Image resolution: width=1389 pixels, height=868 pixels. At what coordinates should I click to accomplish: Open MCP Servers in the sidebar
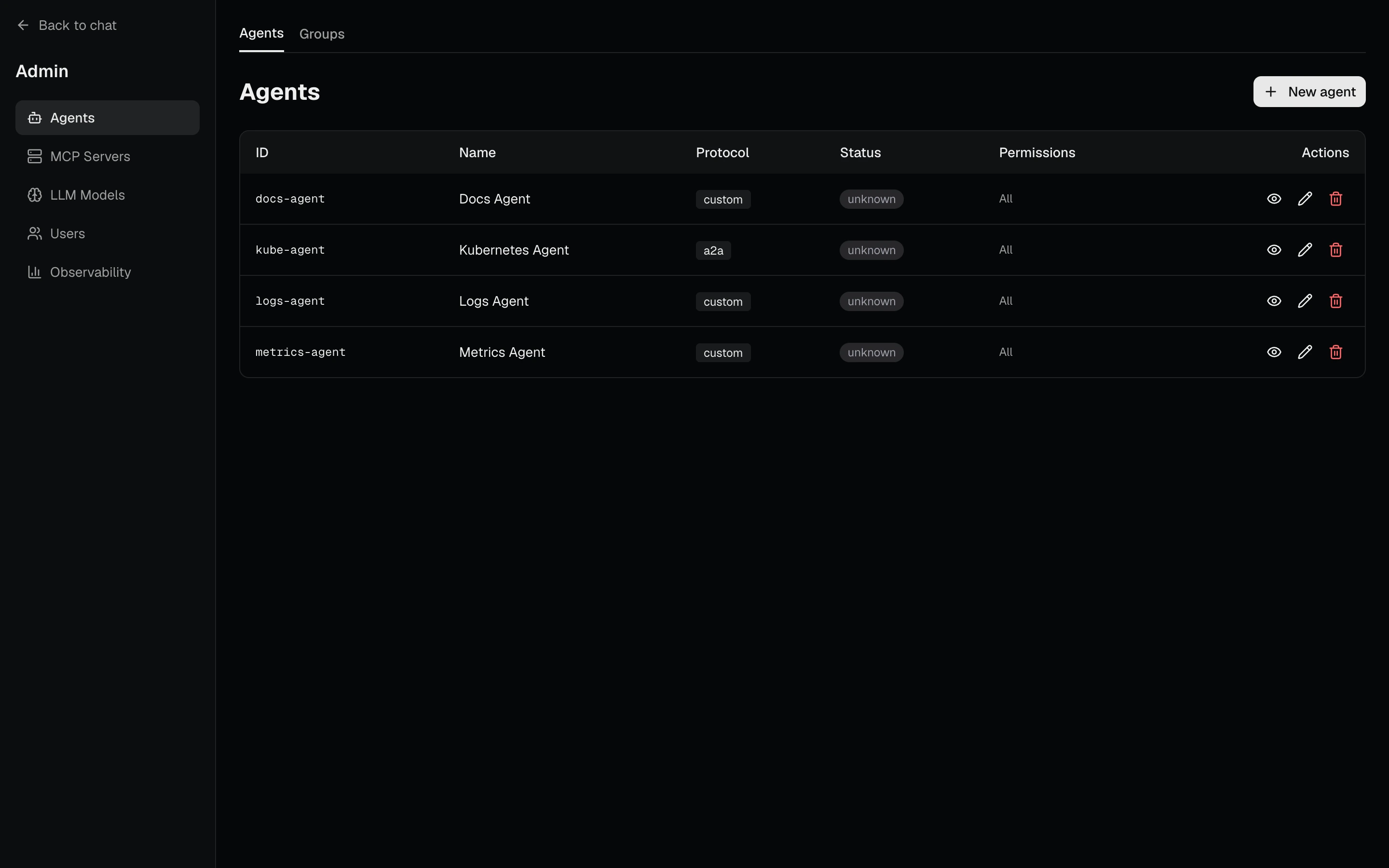108,156
